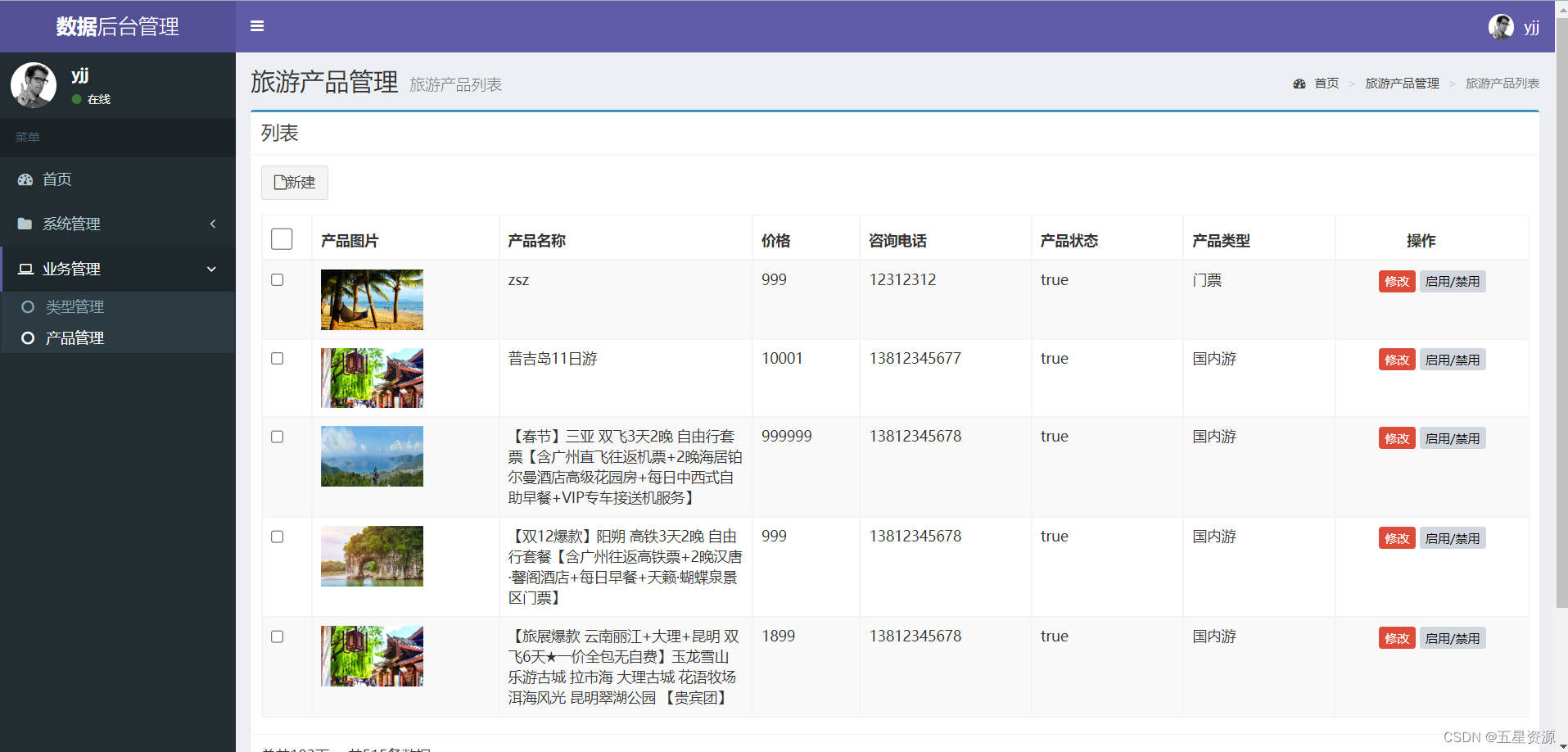Click 修改 for the zsz product
The width and height of the screenshot is (1568, 752).
click(x=1397, y=282)
